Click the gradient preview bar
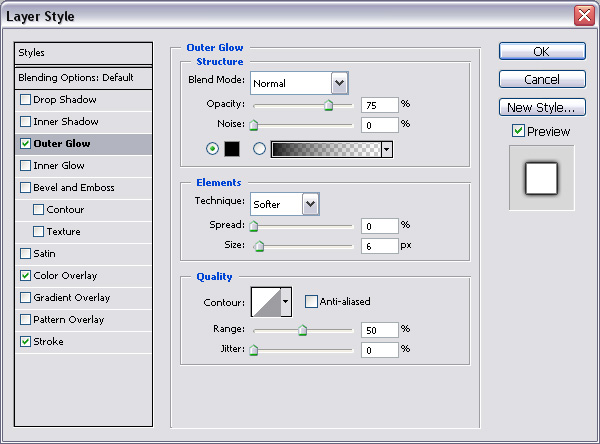This screenshot has height=444, width=600. 326,149
